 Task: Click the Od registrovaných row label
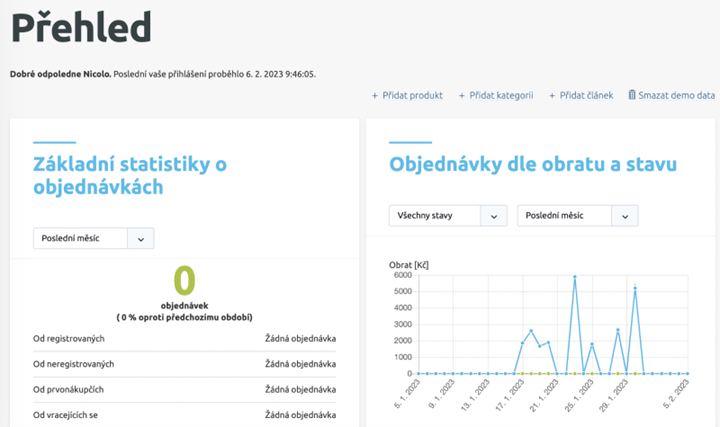click(69, 339)
